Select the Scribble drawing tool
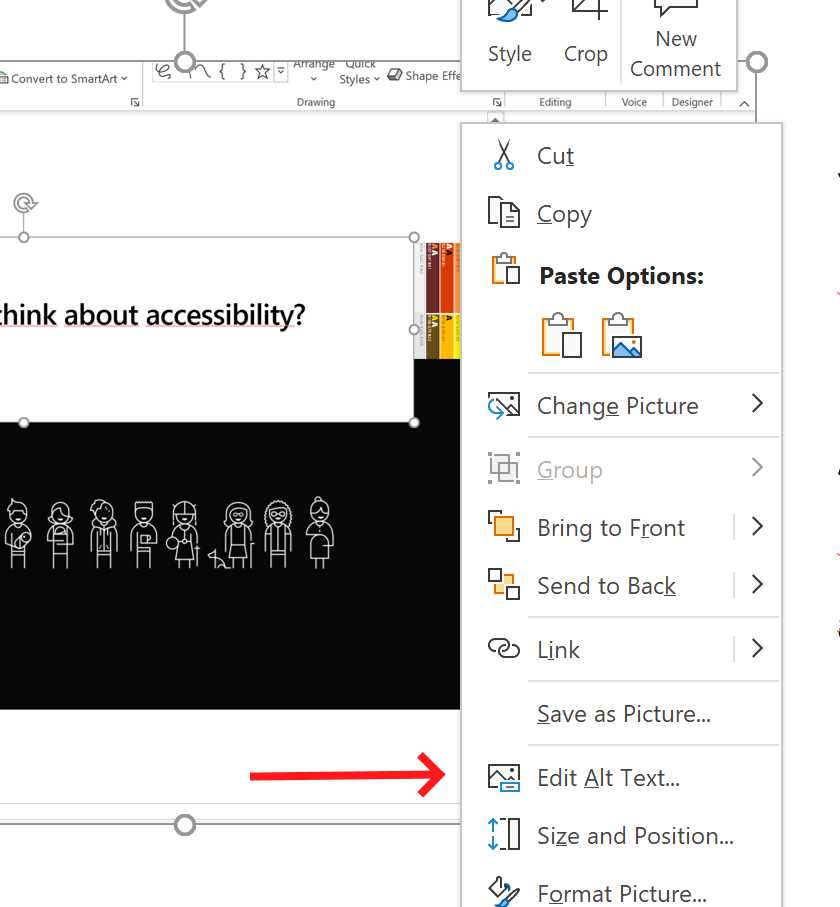The height and width of the screenshot is (907, 840). [162, 70]
